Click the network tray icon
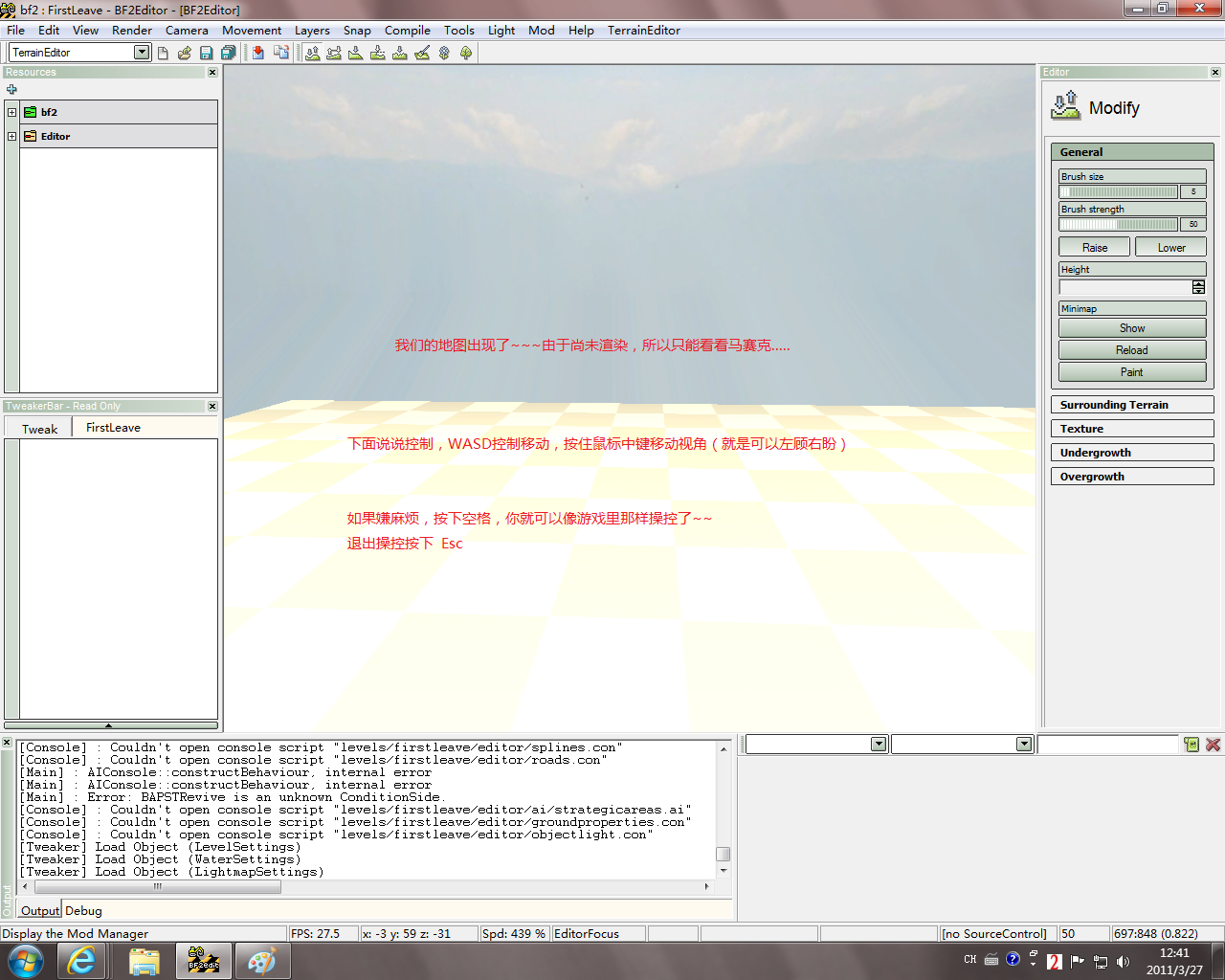Viewport: 1225px width, 980px height. click(1101, 961)
